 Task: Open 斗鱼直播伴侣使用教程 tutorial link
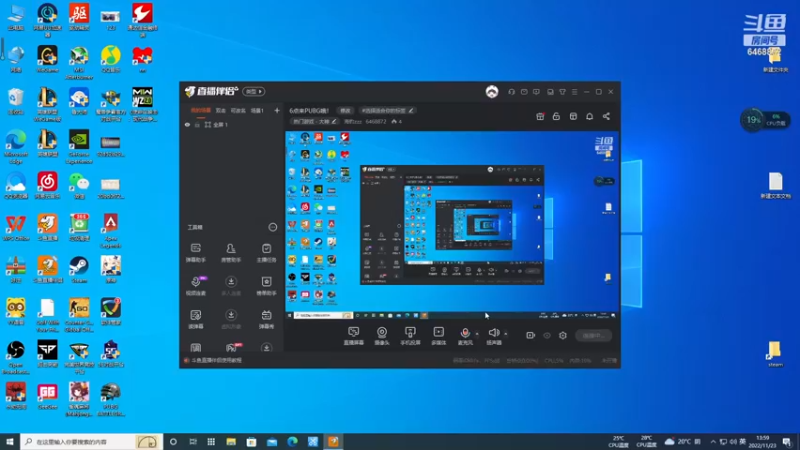(x=216, y=360)
